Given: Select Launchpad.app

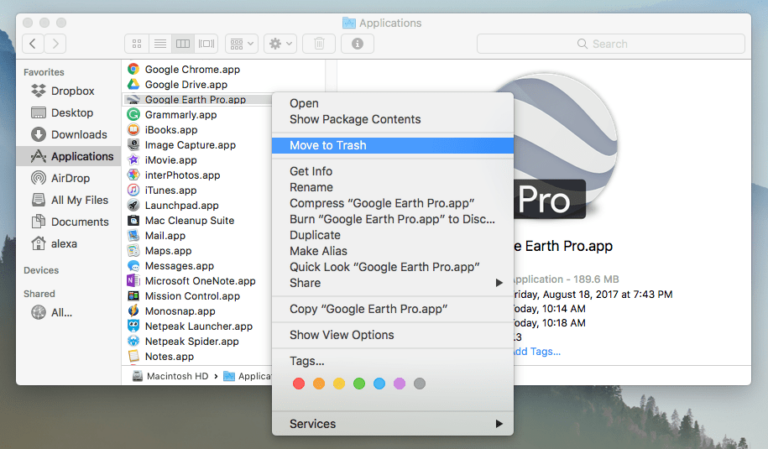Looking at the screenshot, I should [181, 206].
